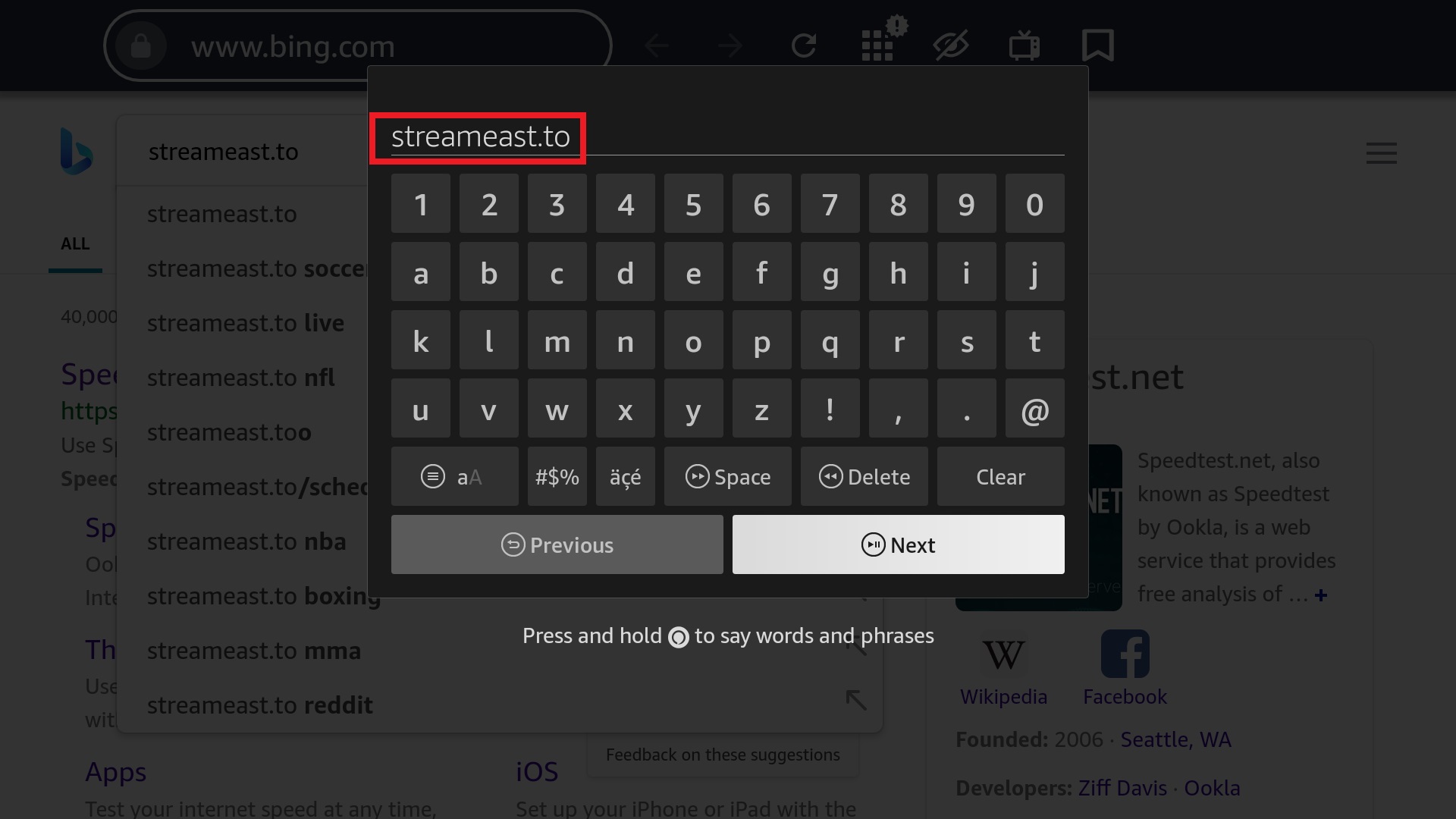The width and height of the screenshot is (1456, 819).
Task: Toggle the privacy/eye icon in toolbar
Action: click(951, 45)
